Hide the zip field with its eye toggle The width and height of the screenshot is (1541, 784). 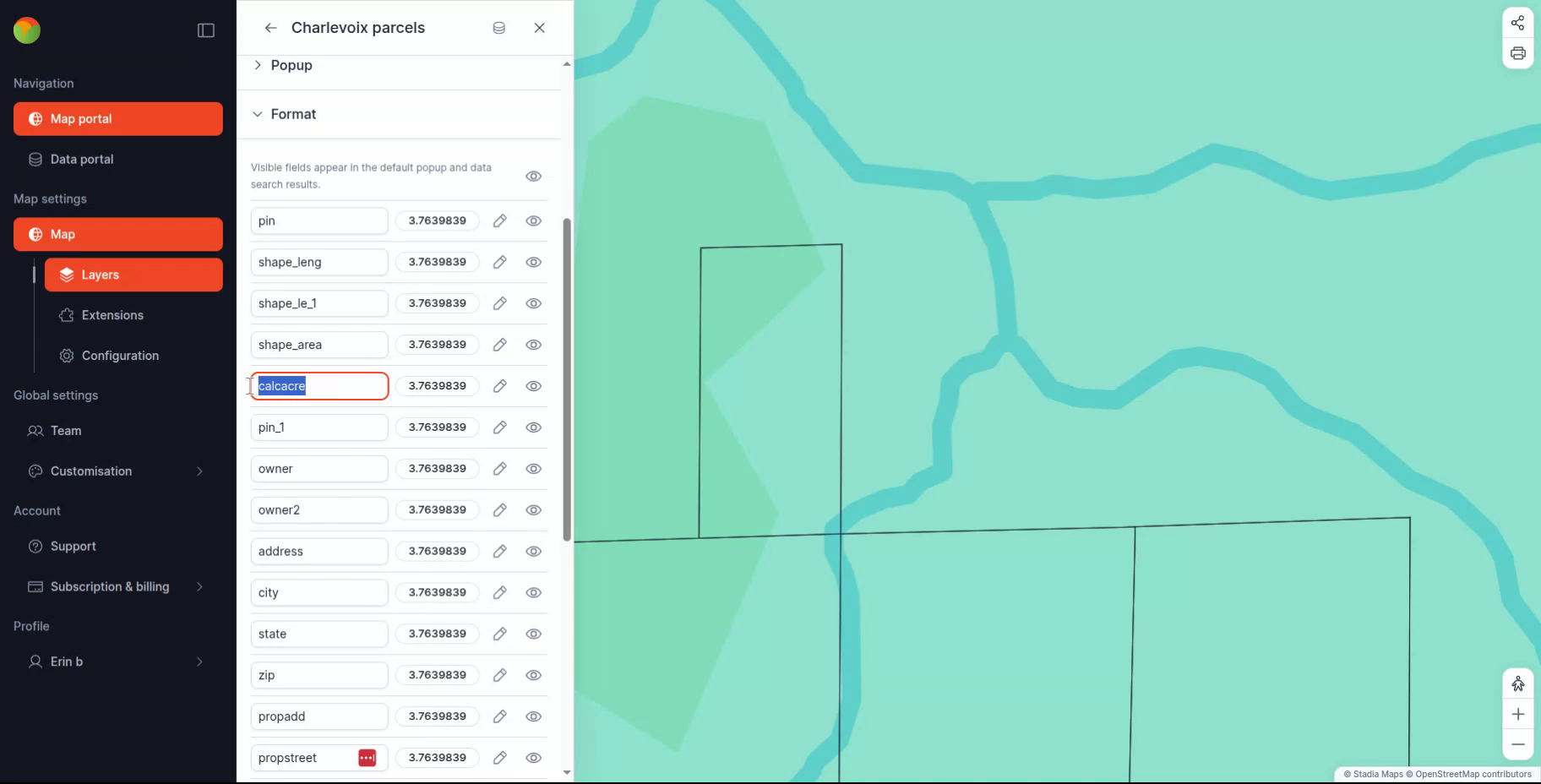(x=534, y=675)
